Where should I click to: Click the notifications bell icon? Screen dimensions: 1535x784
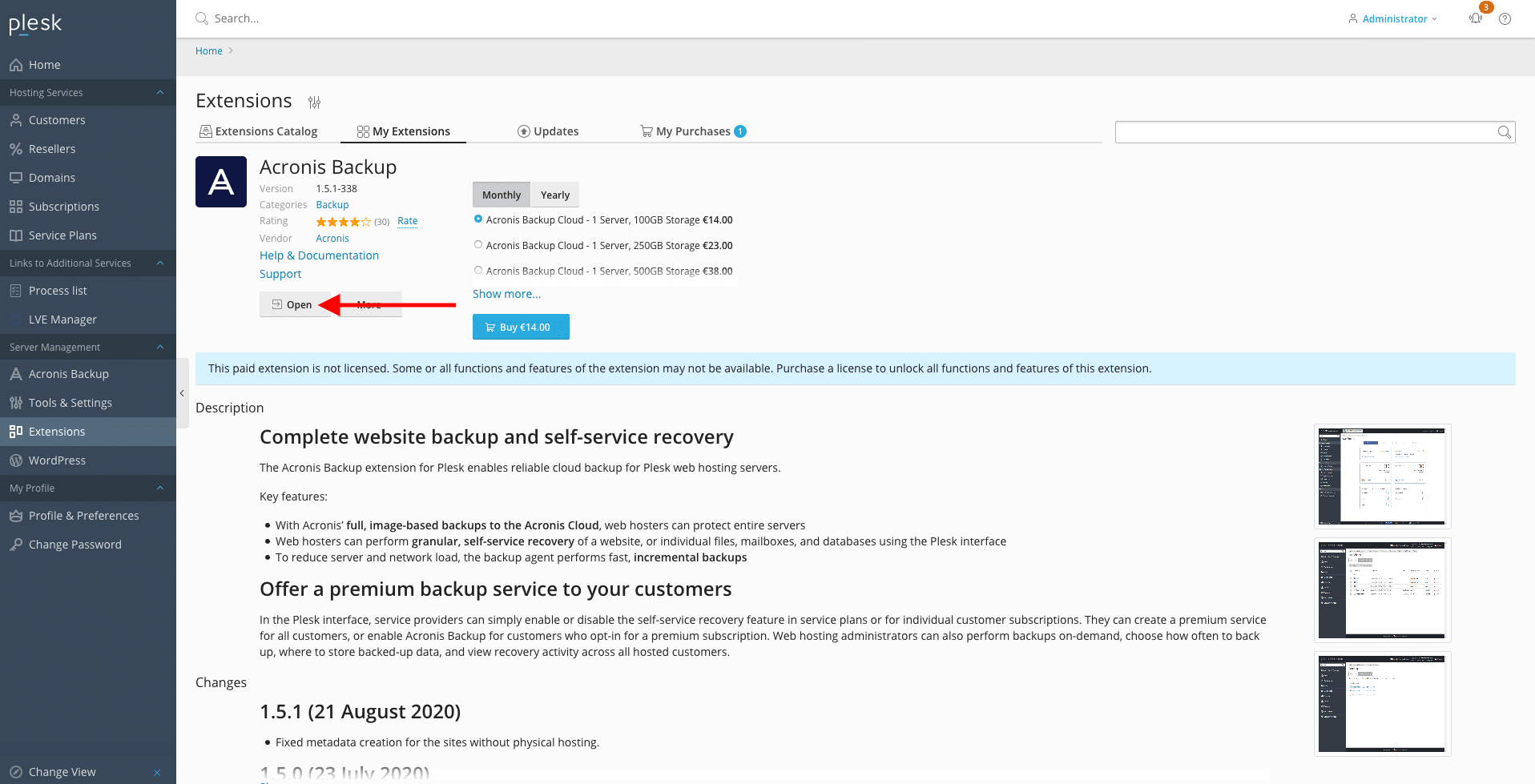point(1476,18)
